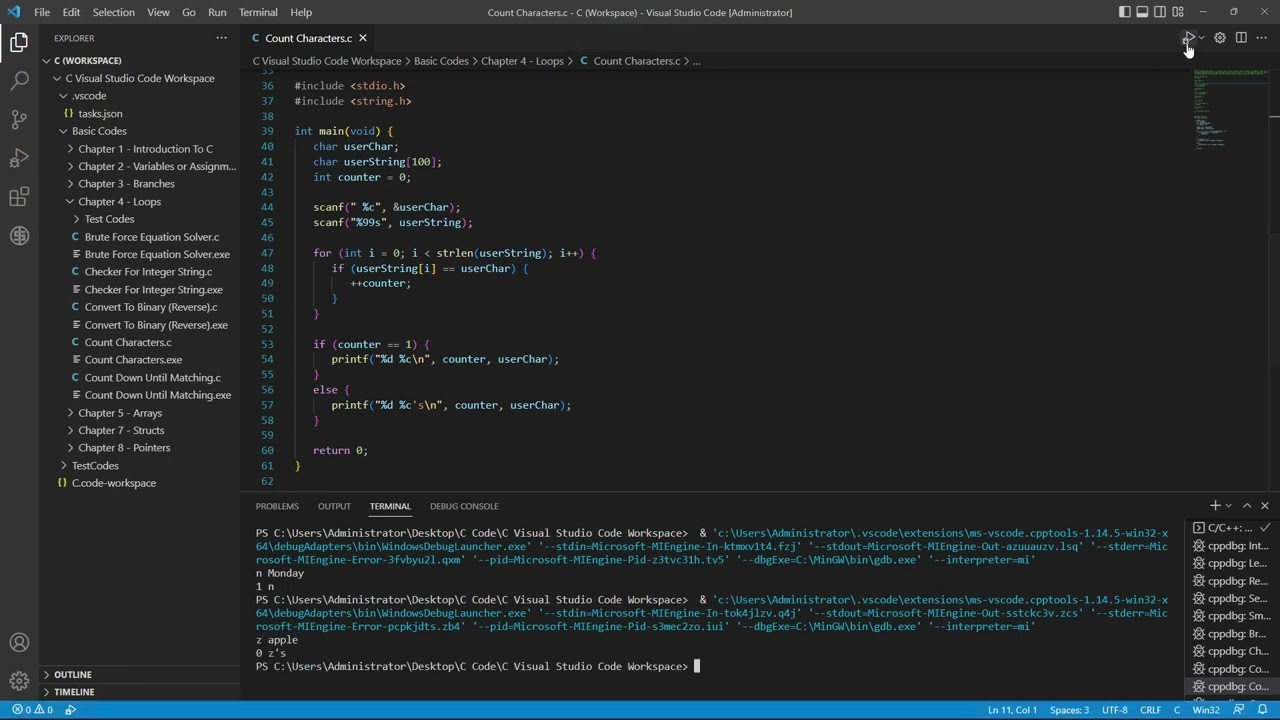
Task: Close the Count Characters.c editor tab
Action: click(x=363, y=38)
